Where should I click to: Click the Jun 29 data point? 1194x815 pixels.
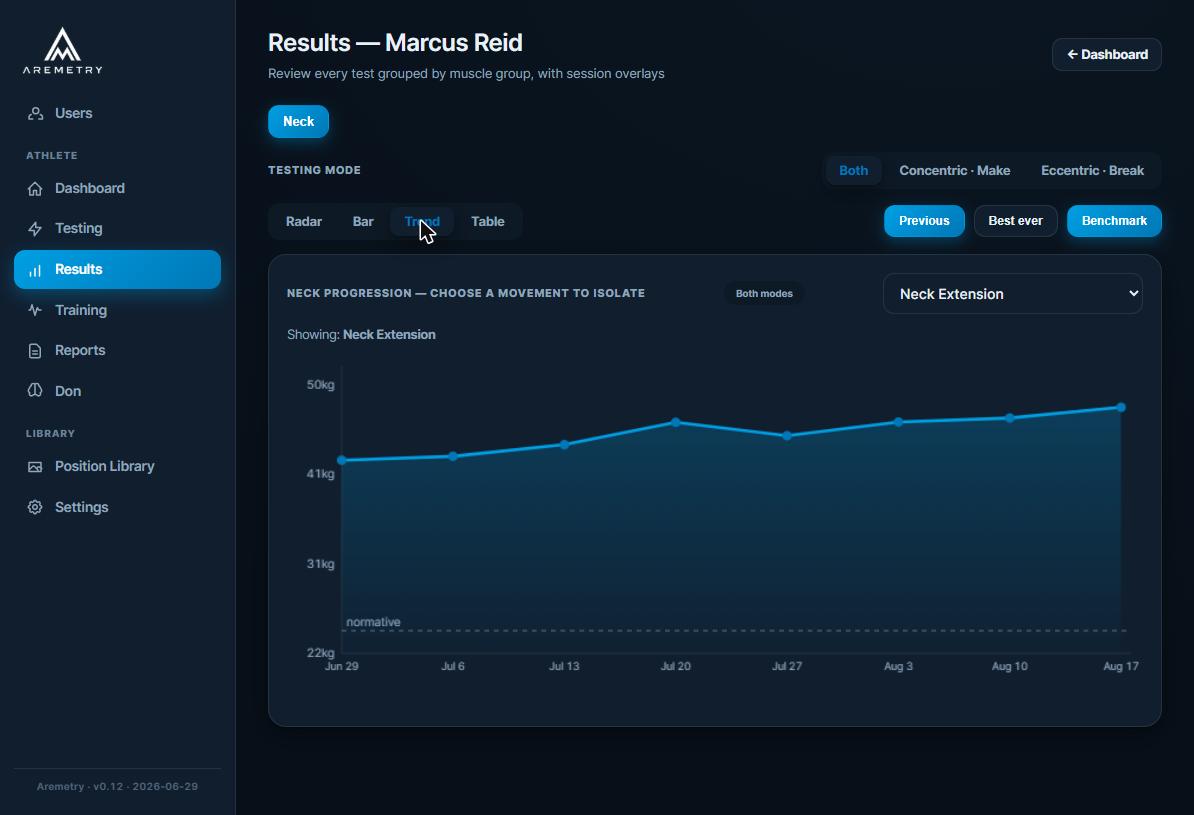coord(342,460)
